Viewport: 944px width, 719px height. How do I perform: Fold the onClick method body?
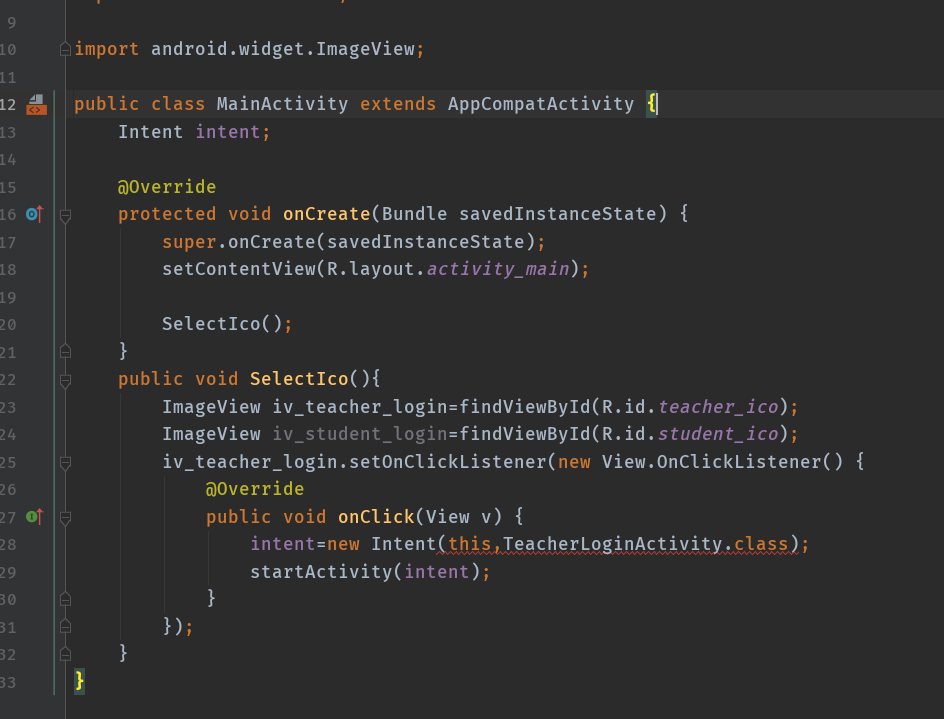65,518
